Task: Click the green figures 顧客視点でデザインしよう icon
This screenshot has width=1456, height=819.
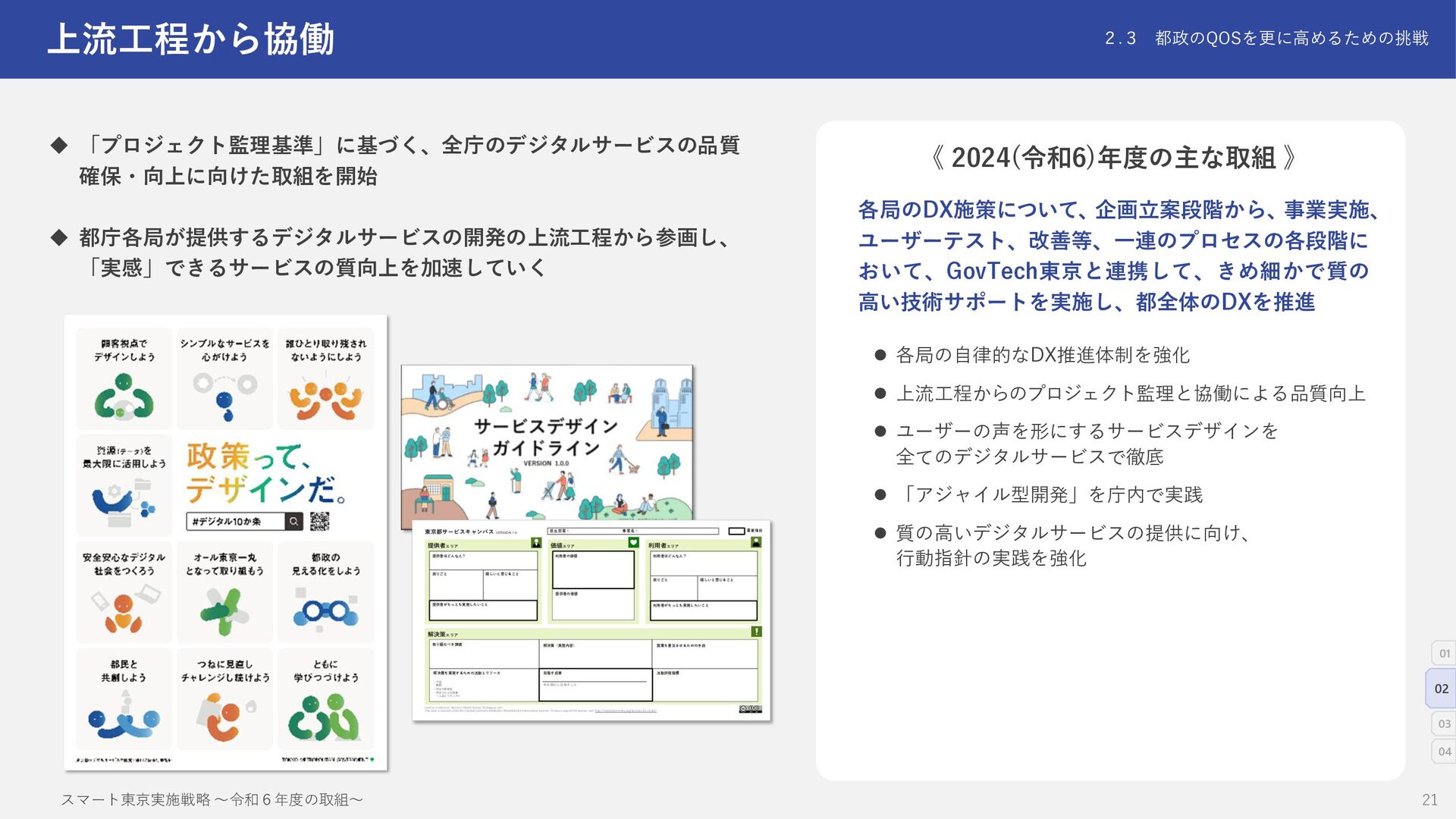Action: [124, 397]
